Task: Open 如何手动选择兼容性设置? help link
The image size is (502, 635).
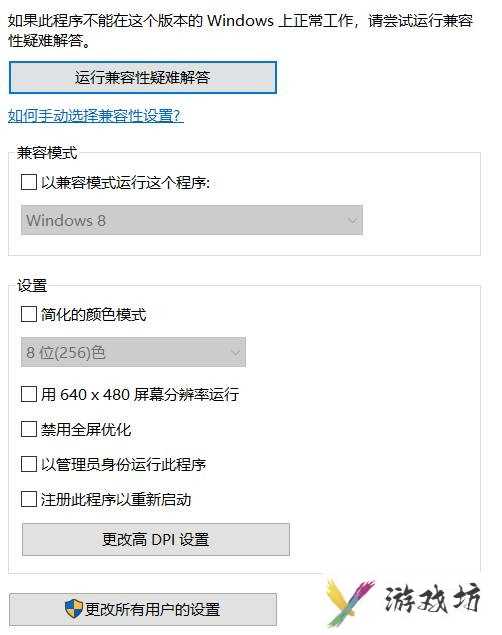Action: pos(96,116)
